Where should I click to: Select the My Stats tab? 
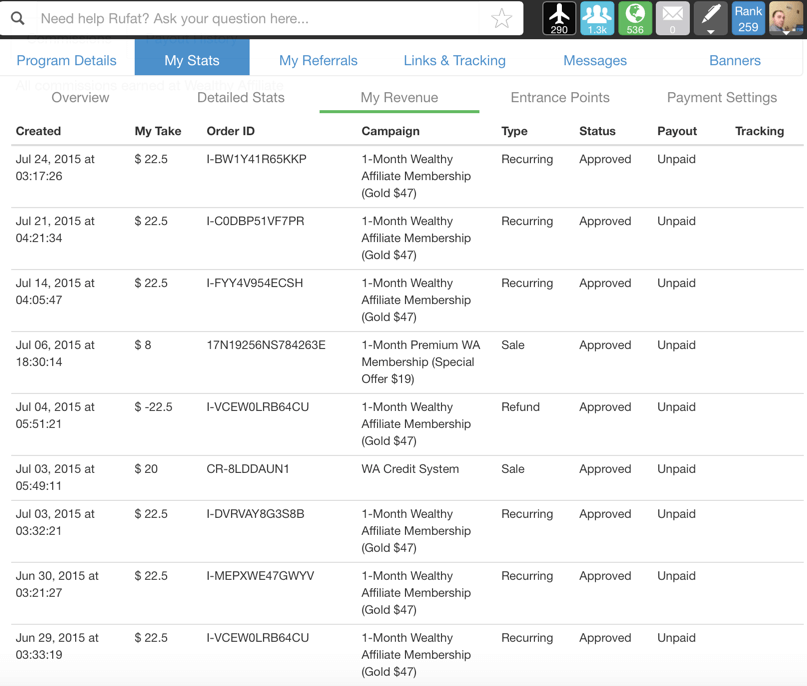pos(192,58)
